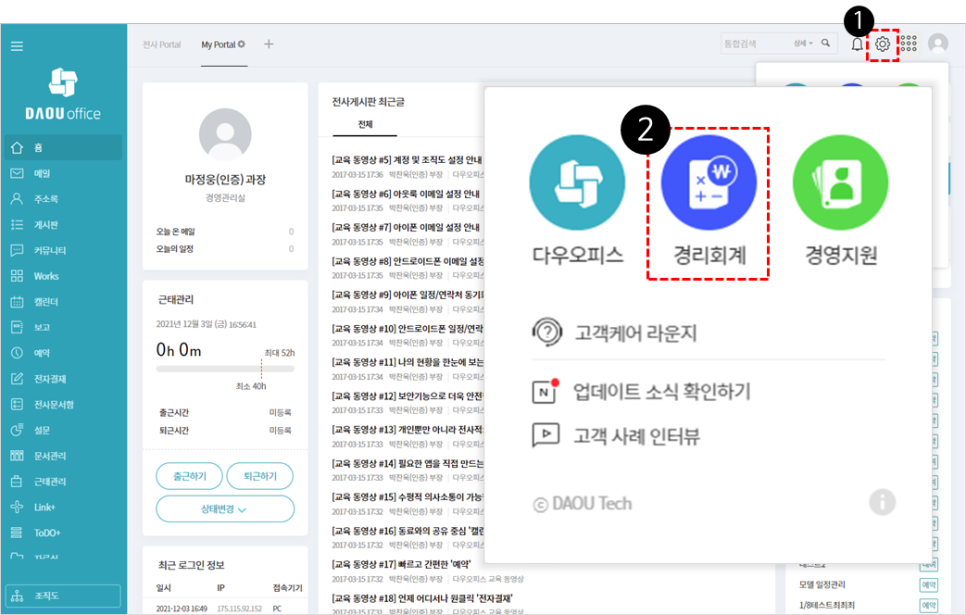Open 업데이트 소식 확인하기 link
The image size is (966, 615).
point(641,392)
